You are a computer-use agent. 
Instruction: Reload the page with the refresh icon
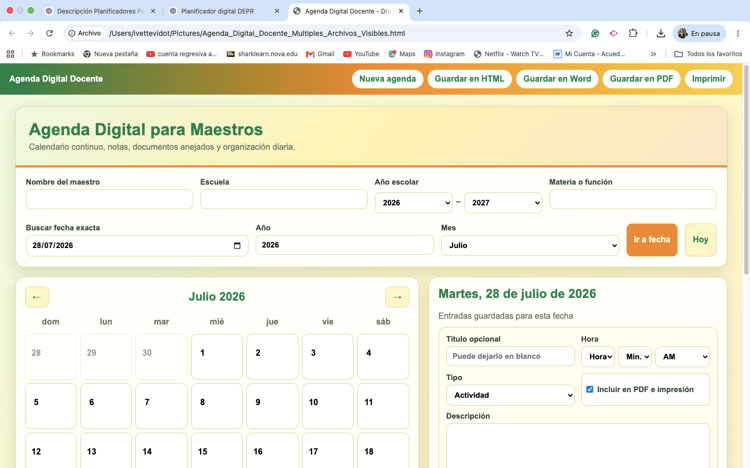coord(49,33)
